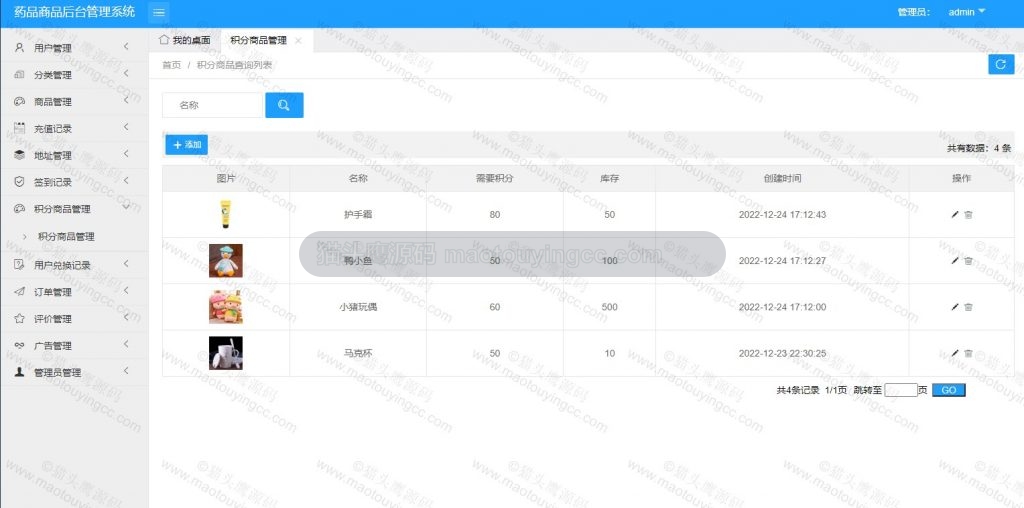Open the 订单管理 sidebar menu label

coord(53,292)
